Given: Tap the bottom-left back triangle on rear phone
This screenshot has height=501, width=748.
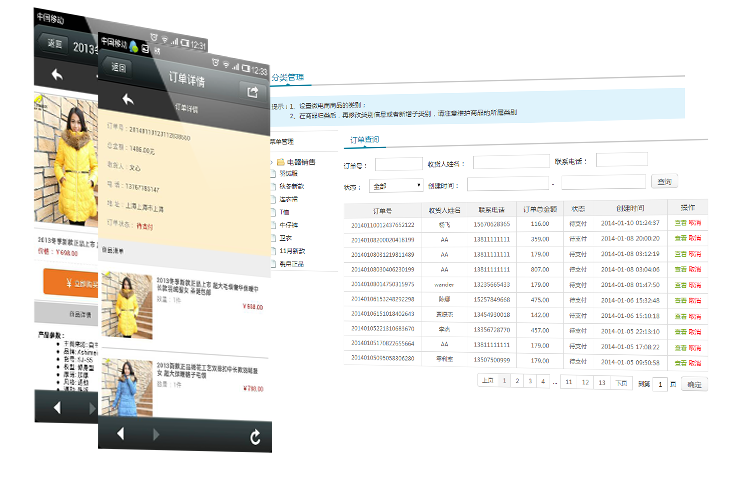Looking at the screenshot, I should click(x=57, y=408).
